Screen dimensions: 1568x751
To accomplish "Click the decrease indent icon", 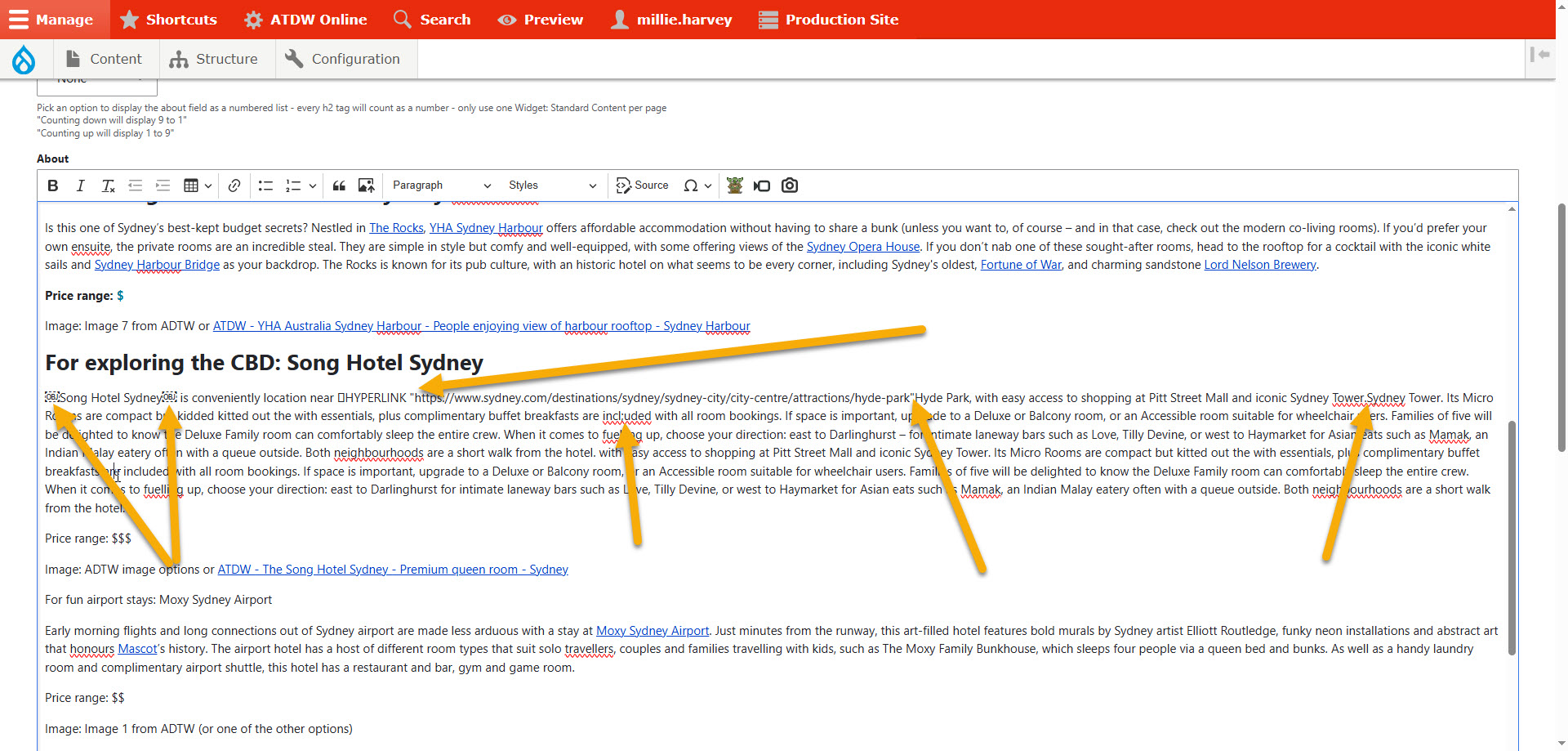I will 136,186.
